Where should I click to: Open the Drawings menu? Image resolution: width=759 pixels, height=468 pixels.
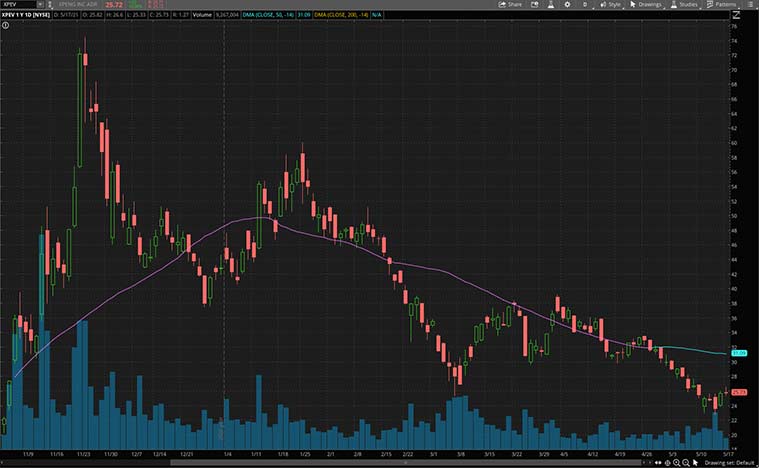647,4
